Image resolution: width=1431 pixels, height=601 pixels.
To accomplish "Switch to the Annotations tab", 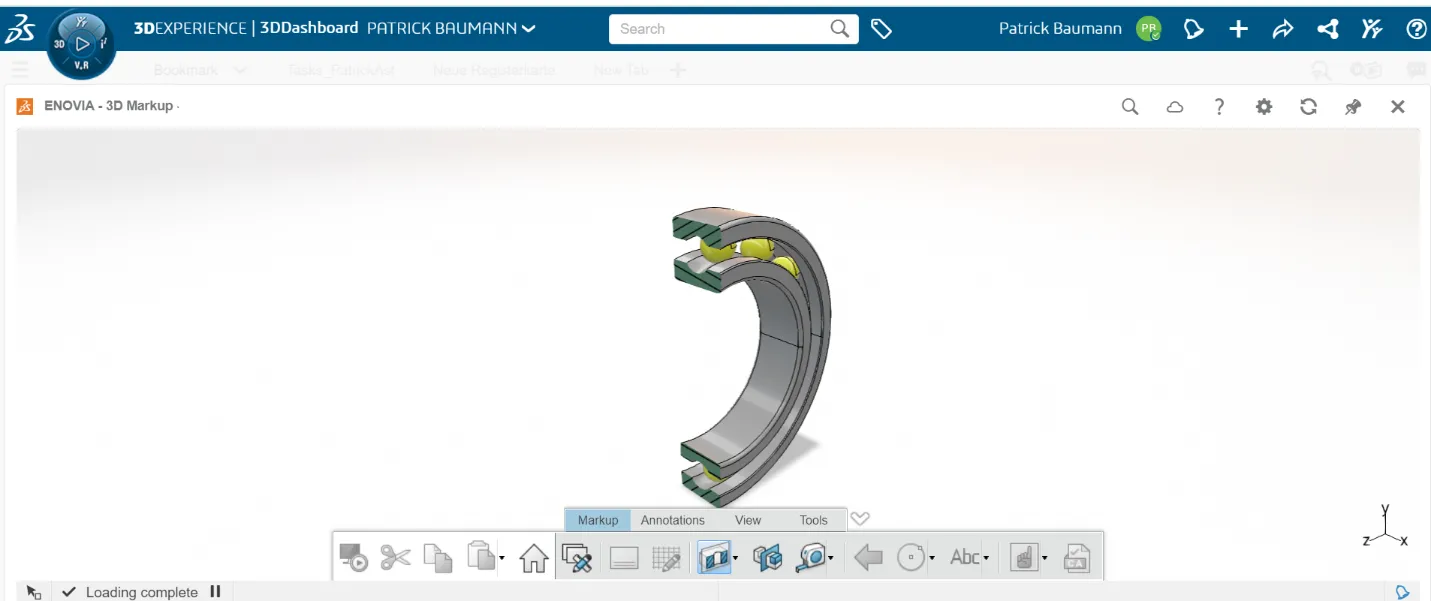I will click(672, 519).
